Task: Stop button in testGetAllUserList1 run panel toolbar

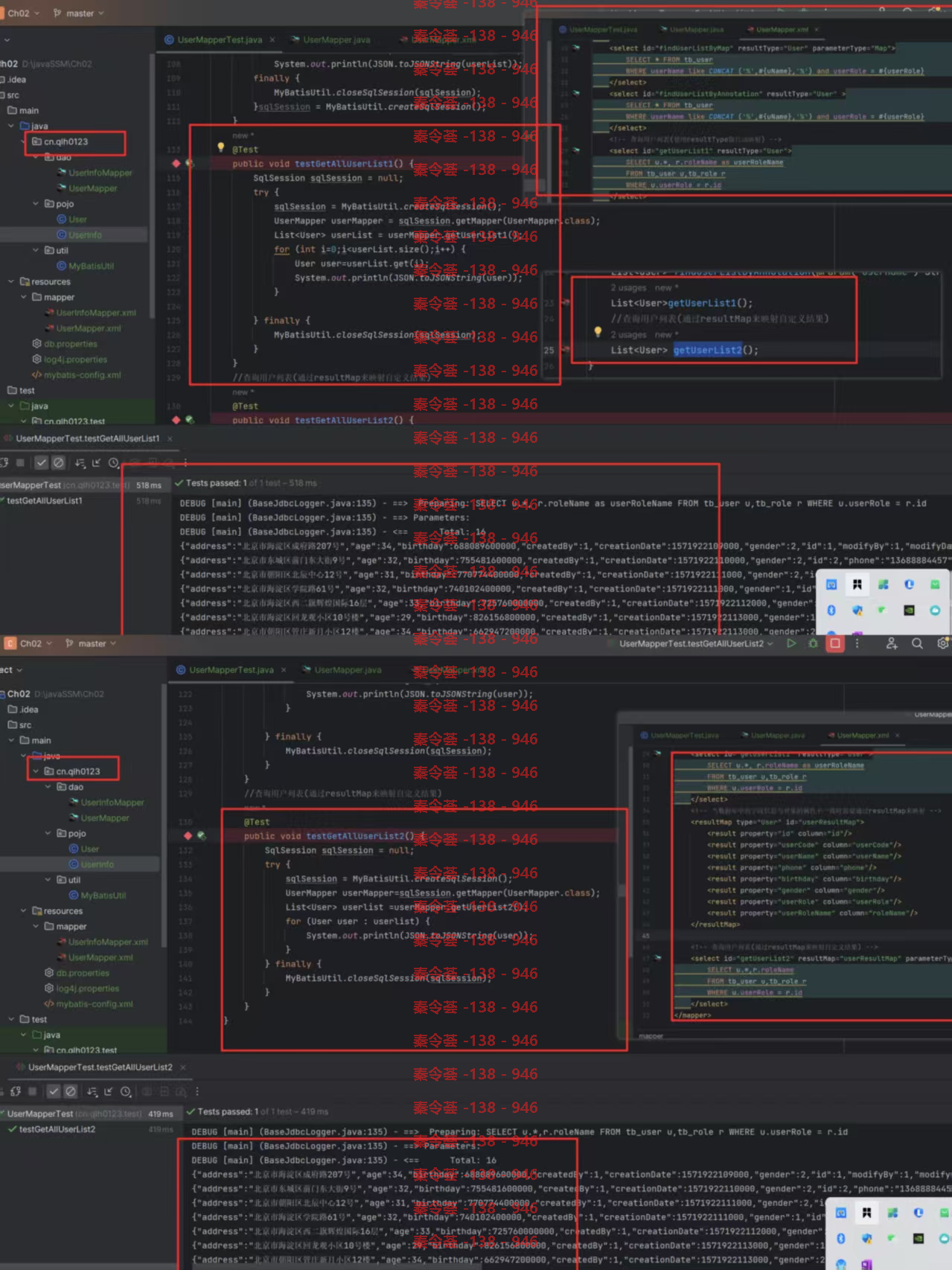Action: pyautogui.click(x=20, y=463)
